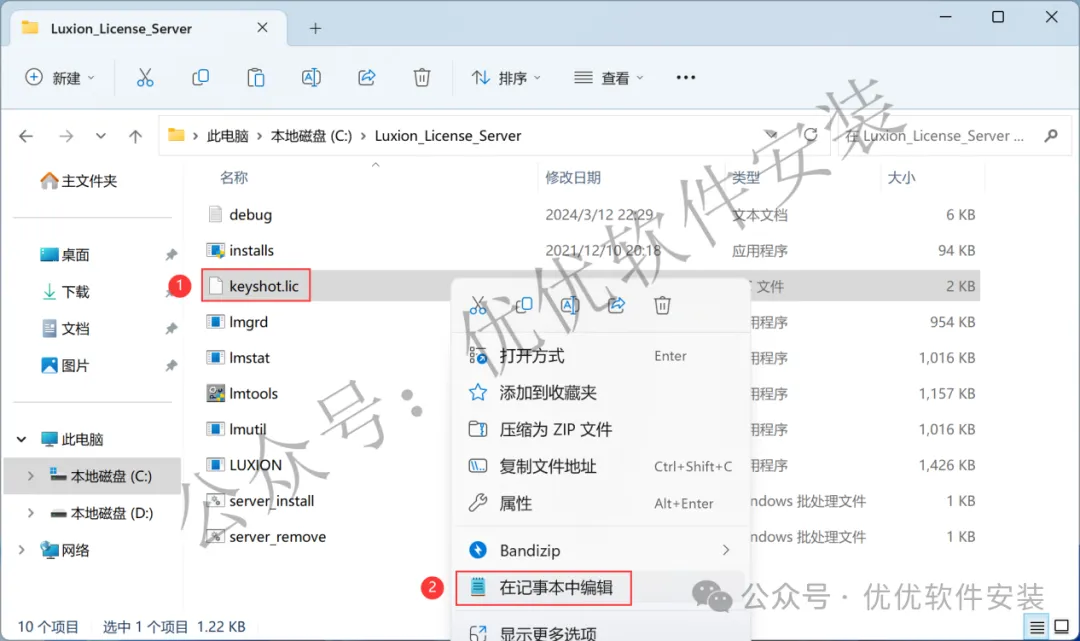Screen dimensions: 1080x641
Task: Close the Luxion_License_Server tab
Action: 262,28
